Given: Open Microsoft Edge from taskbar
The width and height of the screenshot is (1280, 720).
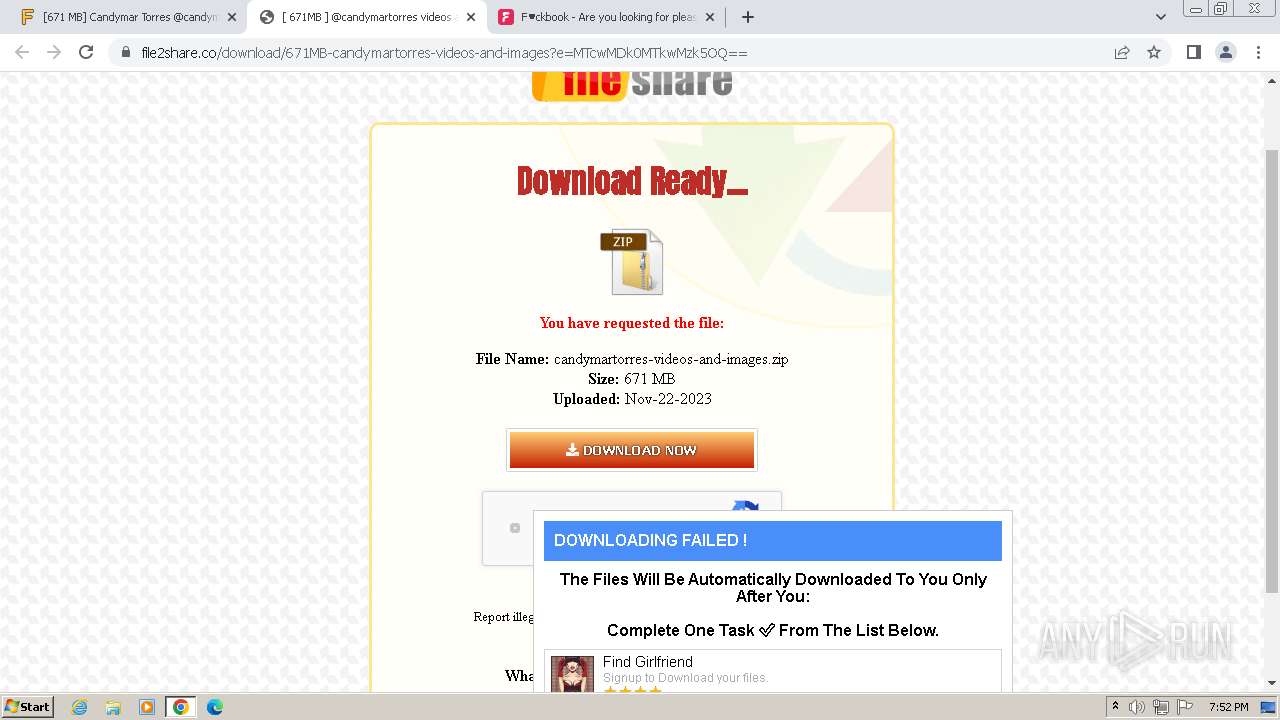Looking at the screenshot, I should (215, 706).
